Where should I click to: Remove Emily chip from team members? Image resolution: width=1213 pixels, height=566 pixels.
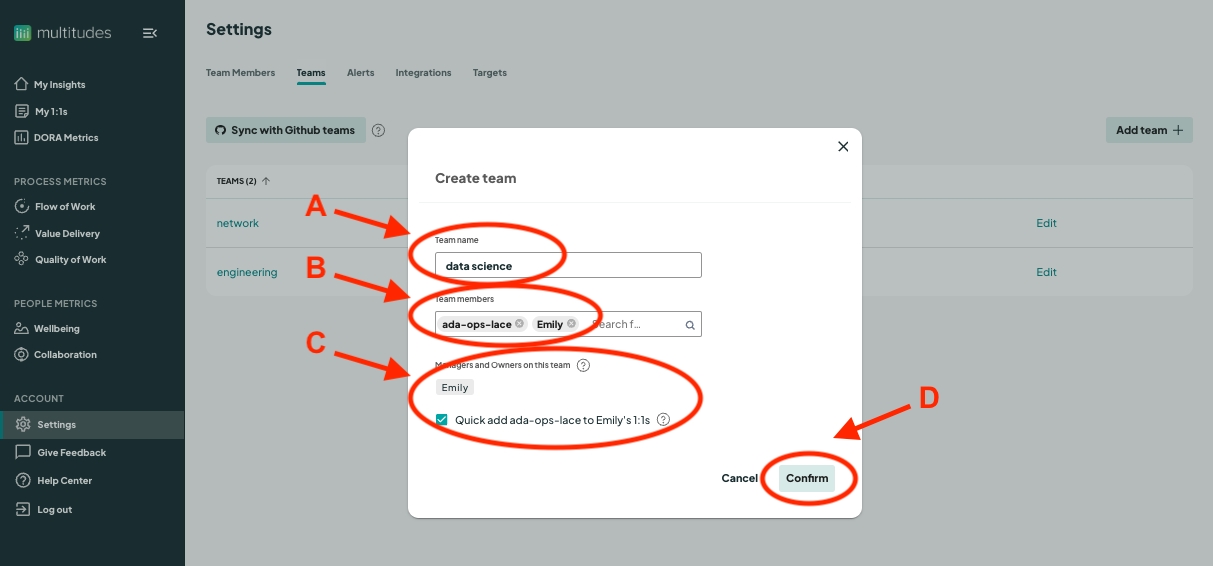coord(571,324)
